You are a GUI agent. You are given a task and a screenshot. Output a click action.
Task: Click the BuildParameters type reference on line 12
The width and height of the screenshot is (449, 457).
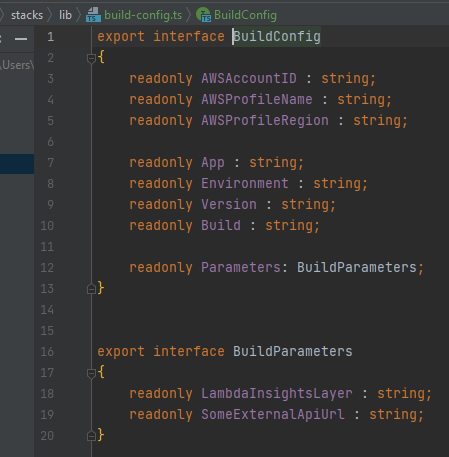tap(357, 267)
